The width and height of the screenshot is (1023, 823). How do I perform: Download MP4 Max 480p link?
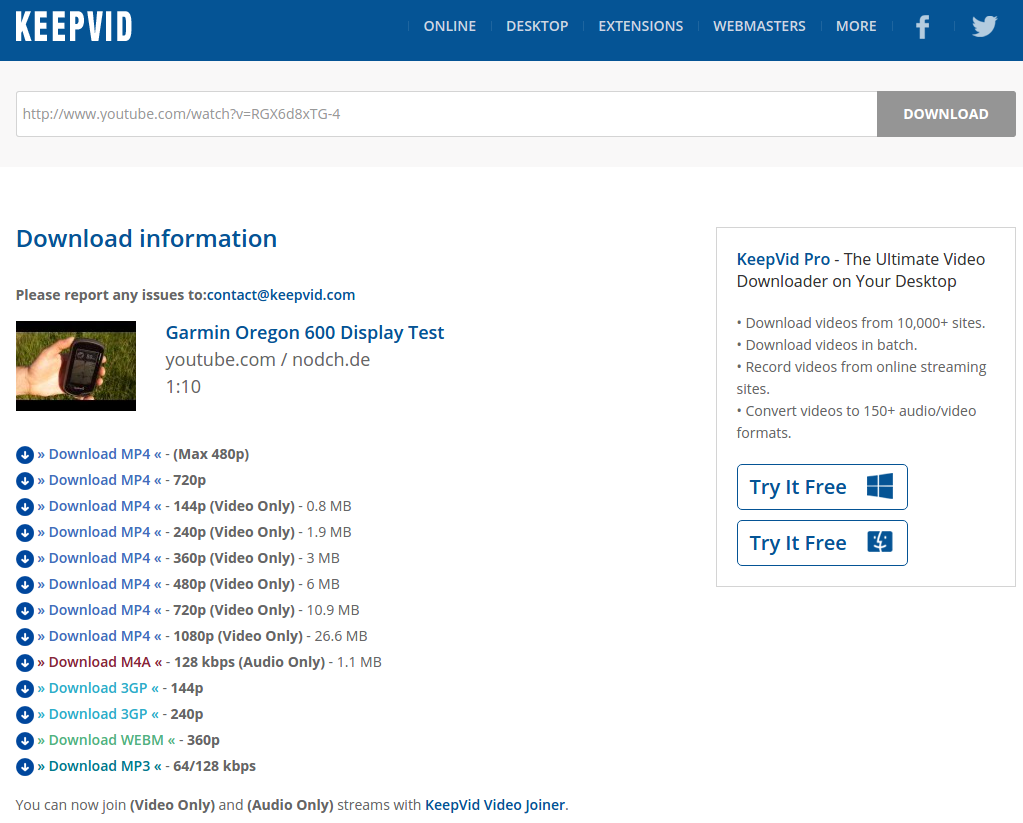click(x=99, y=454)
